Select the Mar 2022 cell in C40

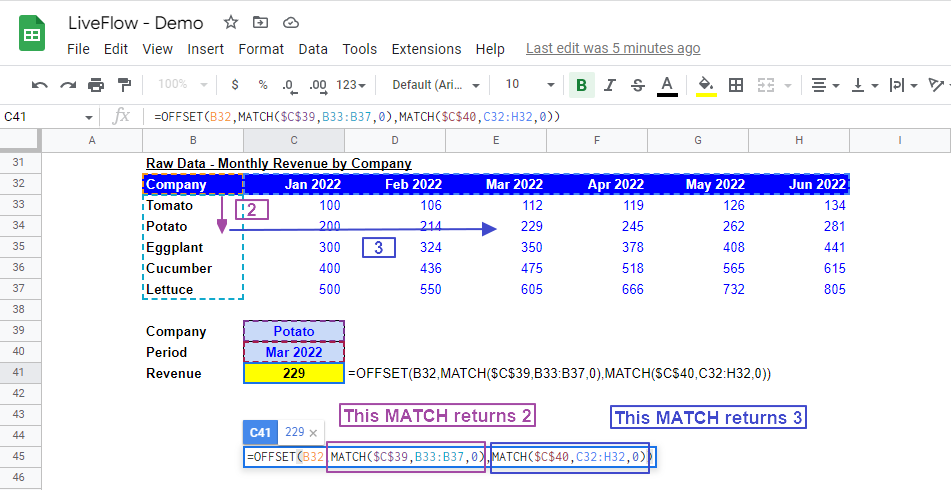tap(294, 352)
